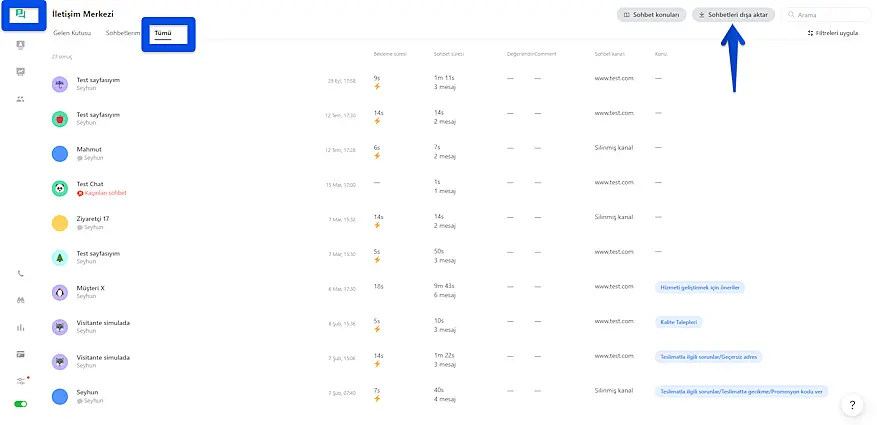
Task: Open the binoculars visitor monitoring icon
Action: pos(21,300)
